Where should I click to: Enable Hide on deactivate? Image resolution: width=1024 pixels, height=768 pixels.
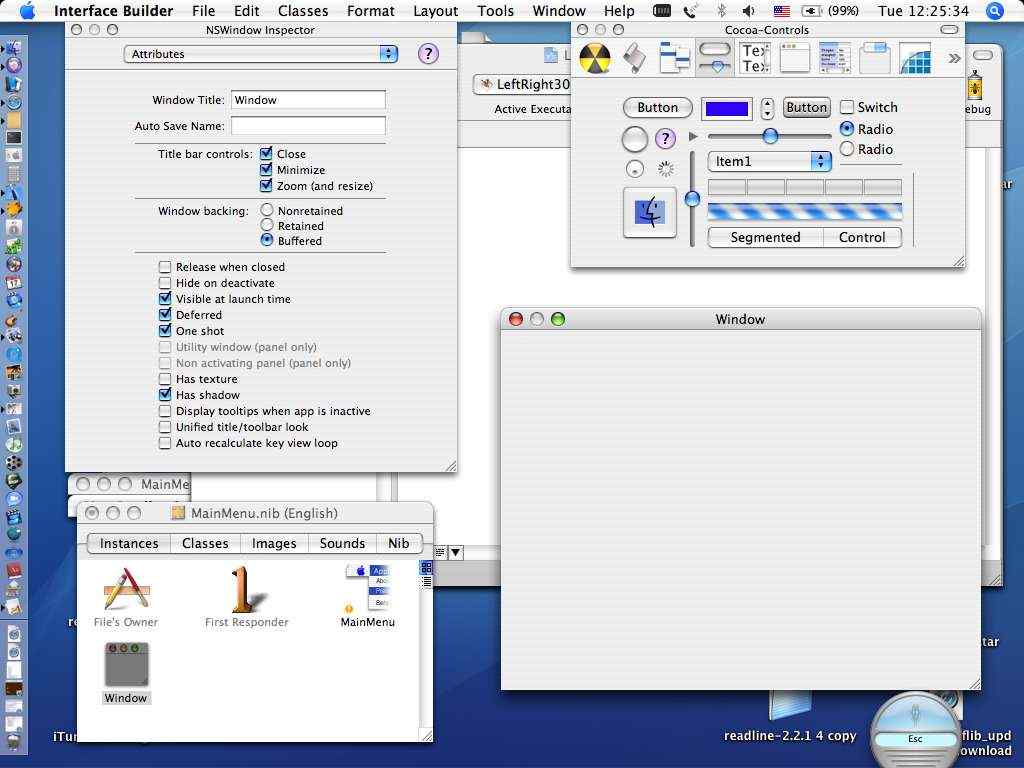pos(165,283)
